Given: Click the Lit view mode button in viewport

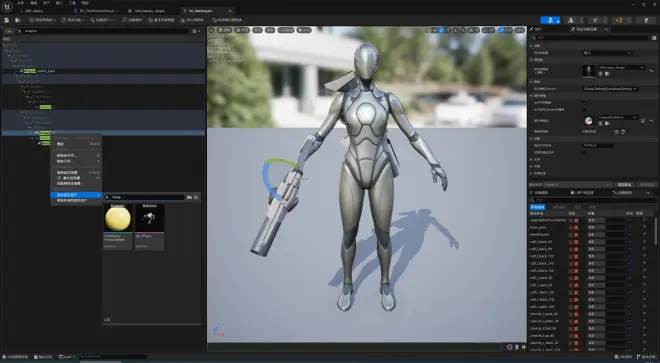Looking at the screenshot, I should (242, 30).
